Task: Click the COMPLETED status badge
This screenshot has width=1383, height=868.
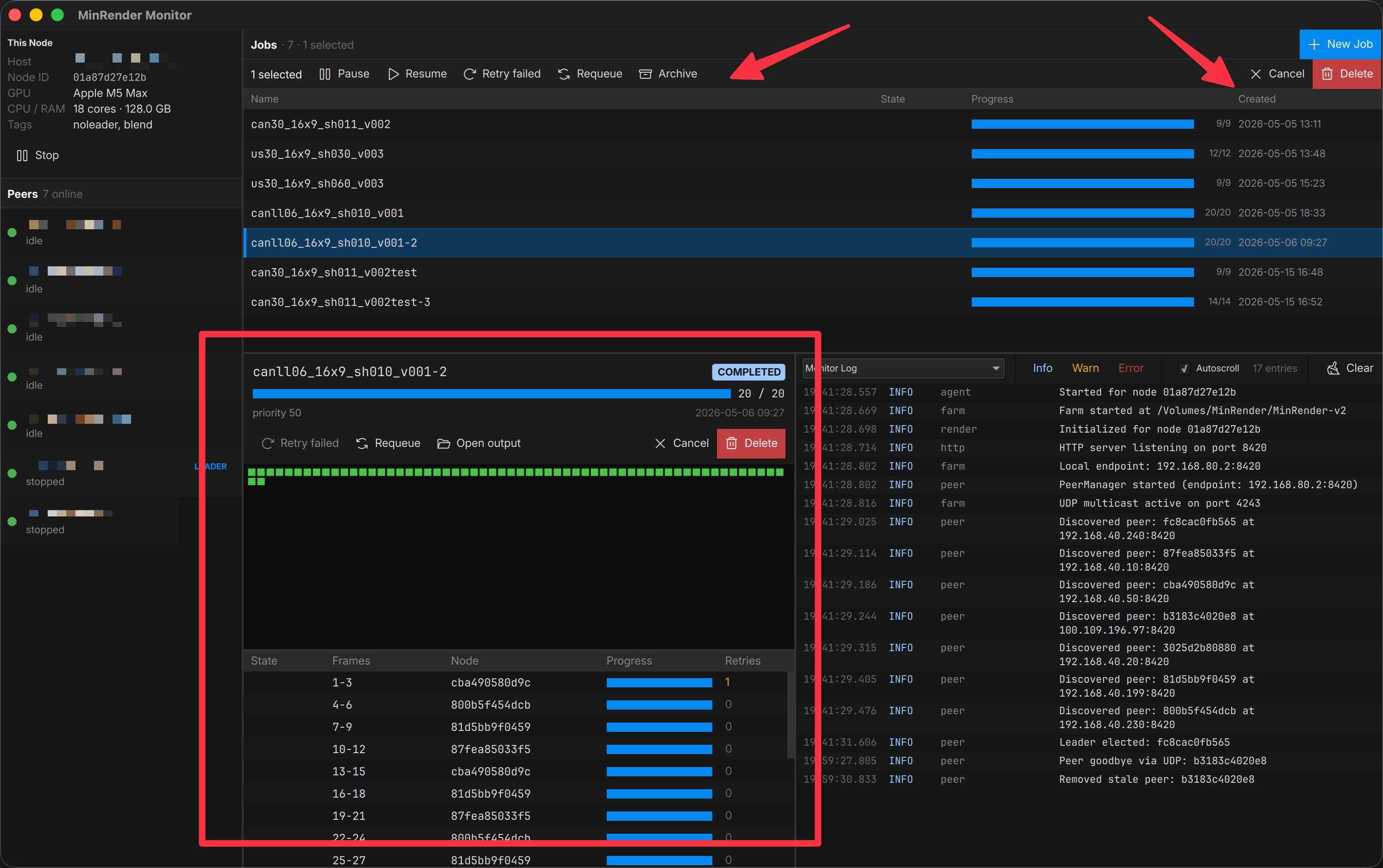Action: click(748, 372)
